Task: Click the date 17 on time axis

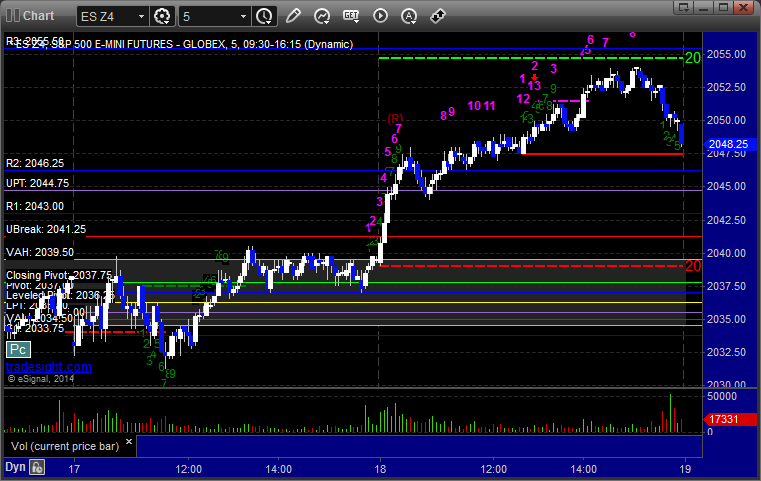Action: click(74, 469)
